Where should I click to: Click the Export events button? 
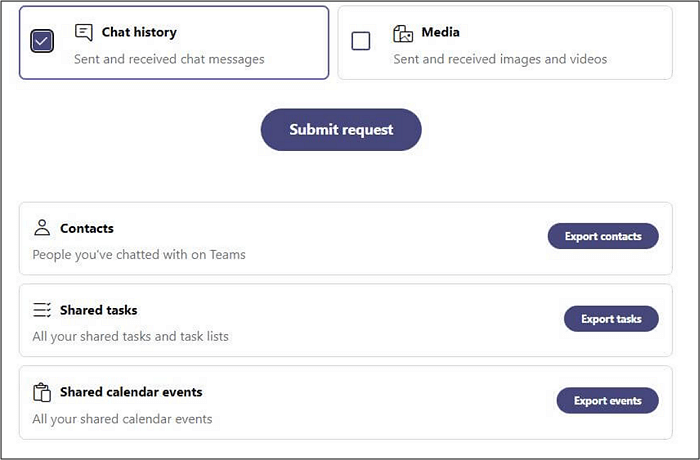pyautogui.click(x=608, y=401)
